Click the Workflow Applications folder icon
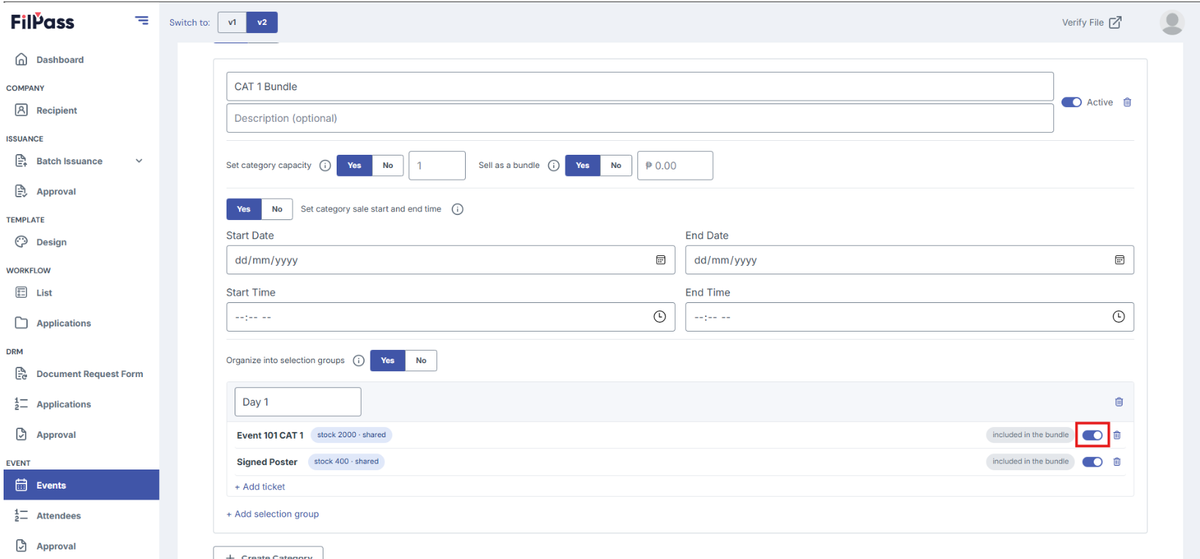The width and height of the screenshot is (1200, 559). click(x=21, y=323)
